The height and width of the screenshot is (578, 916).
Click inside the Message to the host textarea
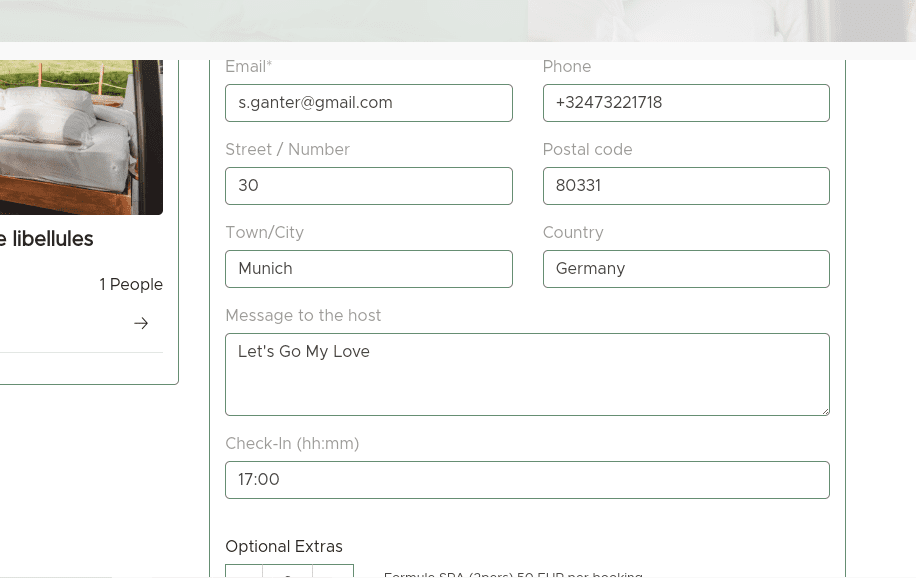[527, 374]
